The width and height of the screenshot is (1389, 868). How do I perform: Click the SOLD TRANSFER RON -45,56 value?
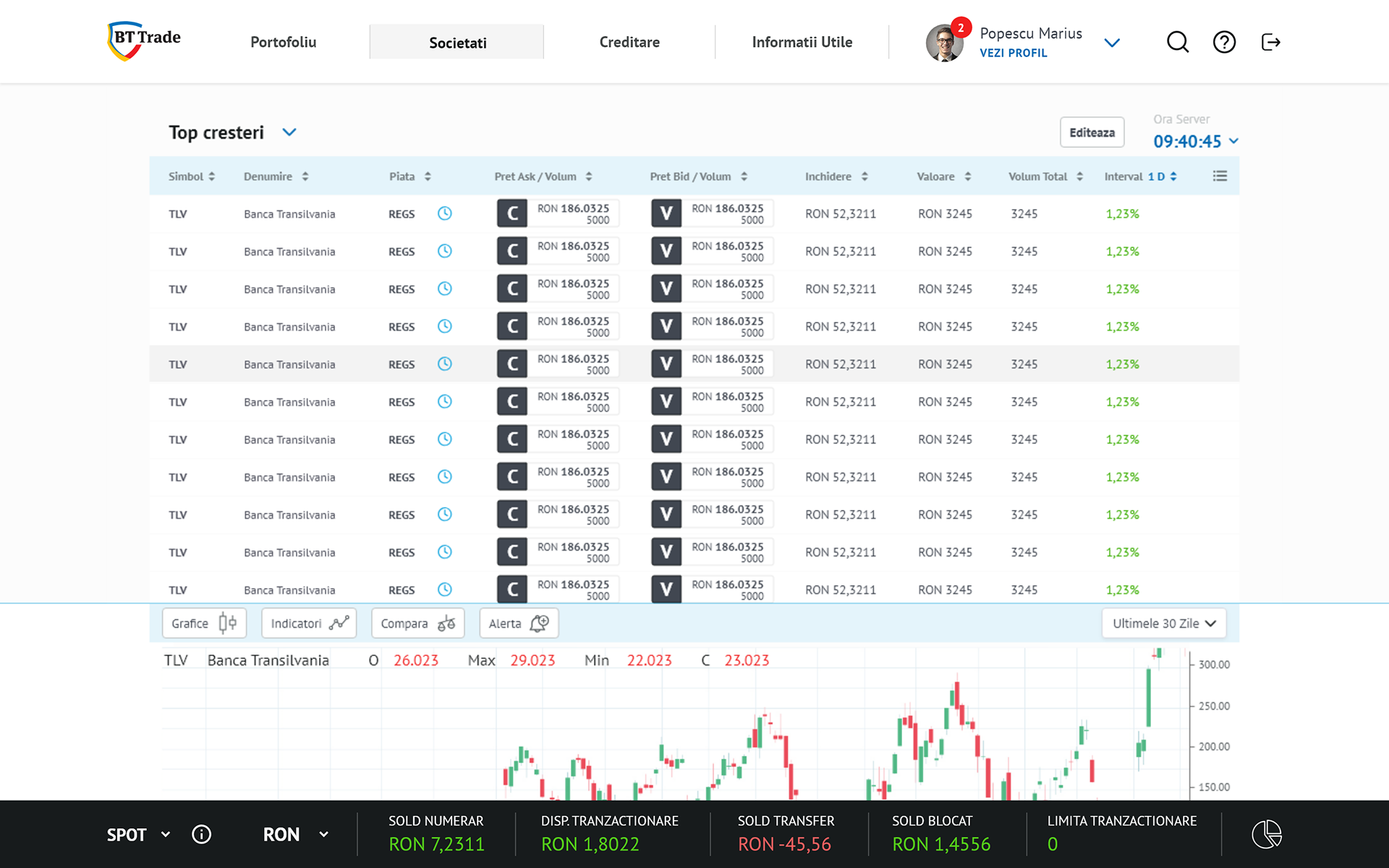click(784, 844)
